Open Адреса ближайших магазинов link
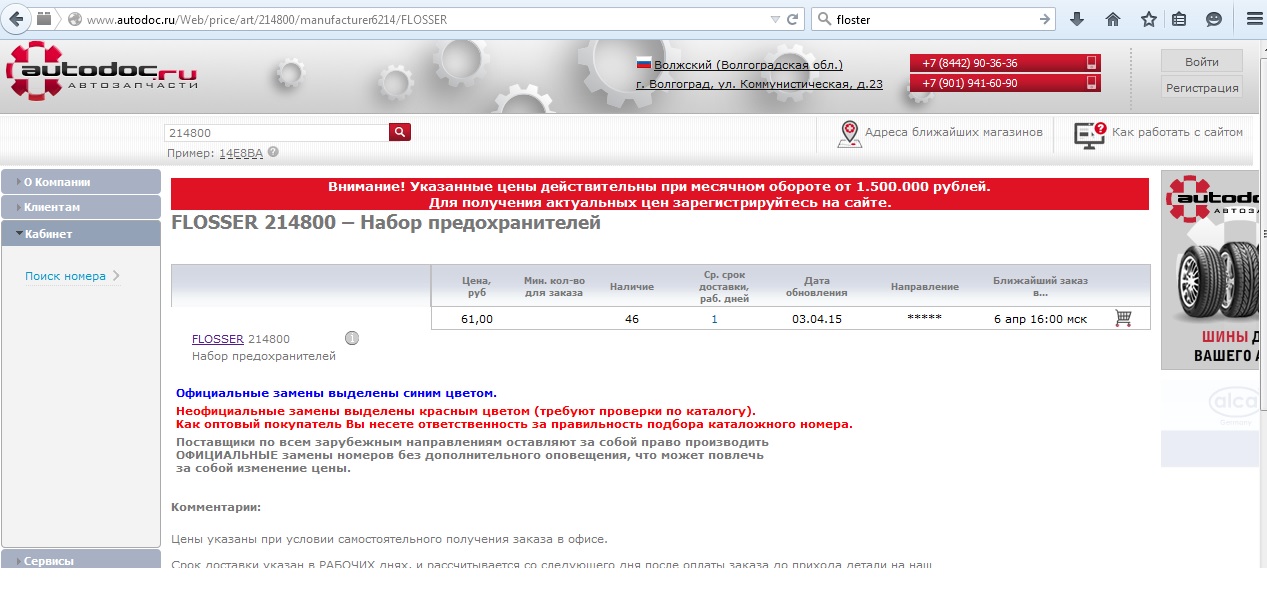Viewport: 1267px width, 614px height. [x=953, y=132]
